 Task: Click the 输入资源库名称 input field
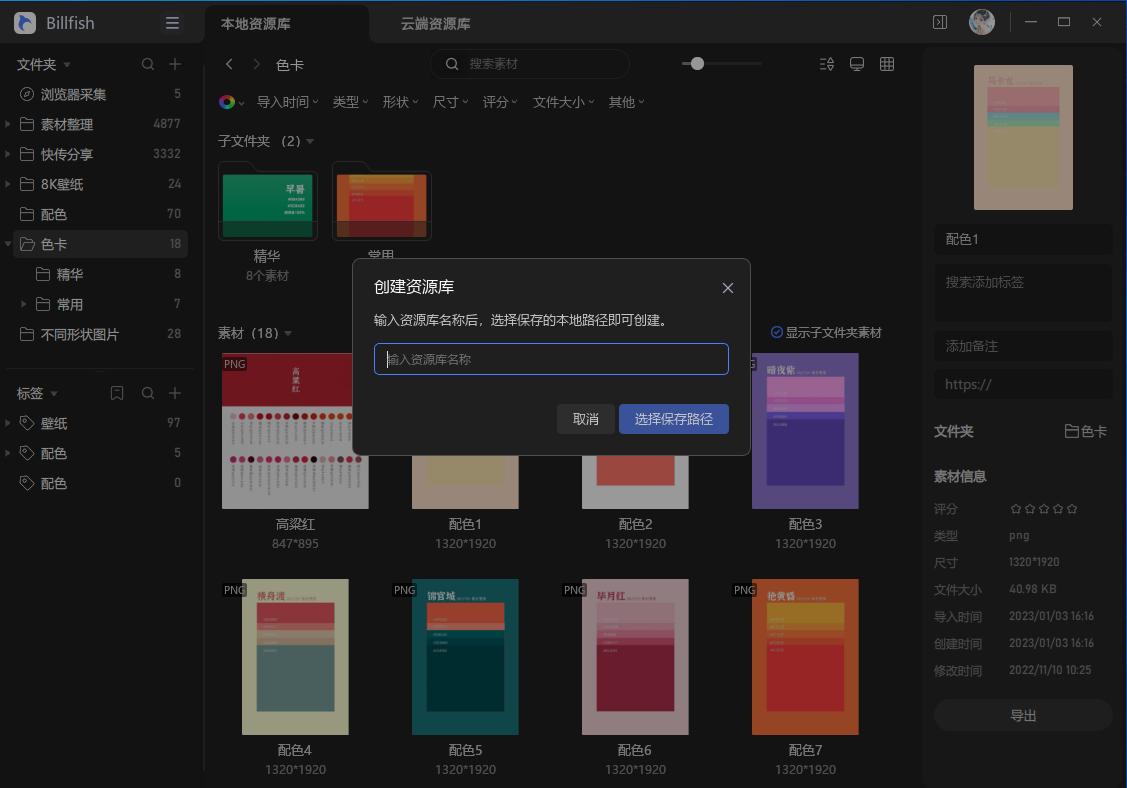[550, 359]
